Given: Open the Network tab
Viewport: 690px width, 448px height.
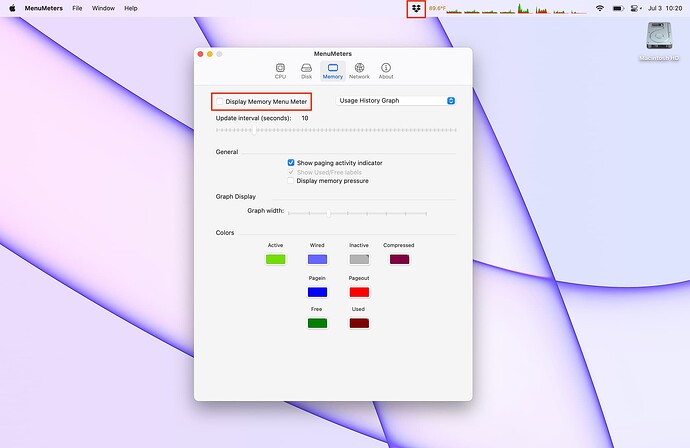Looking at the screenshot, I should (x=359, y=71).
